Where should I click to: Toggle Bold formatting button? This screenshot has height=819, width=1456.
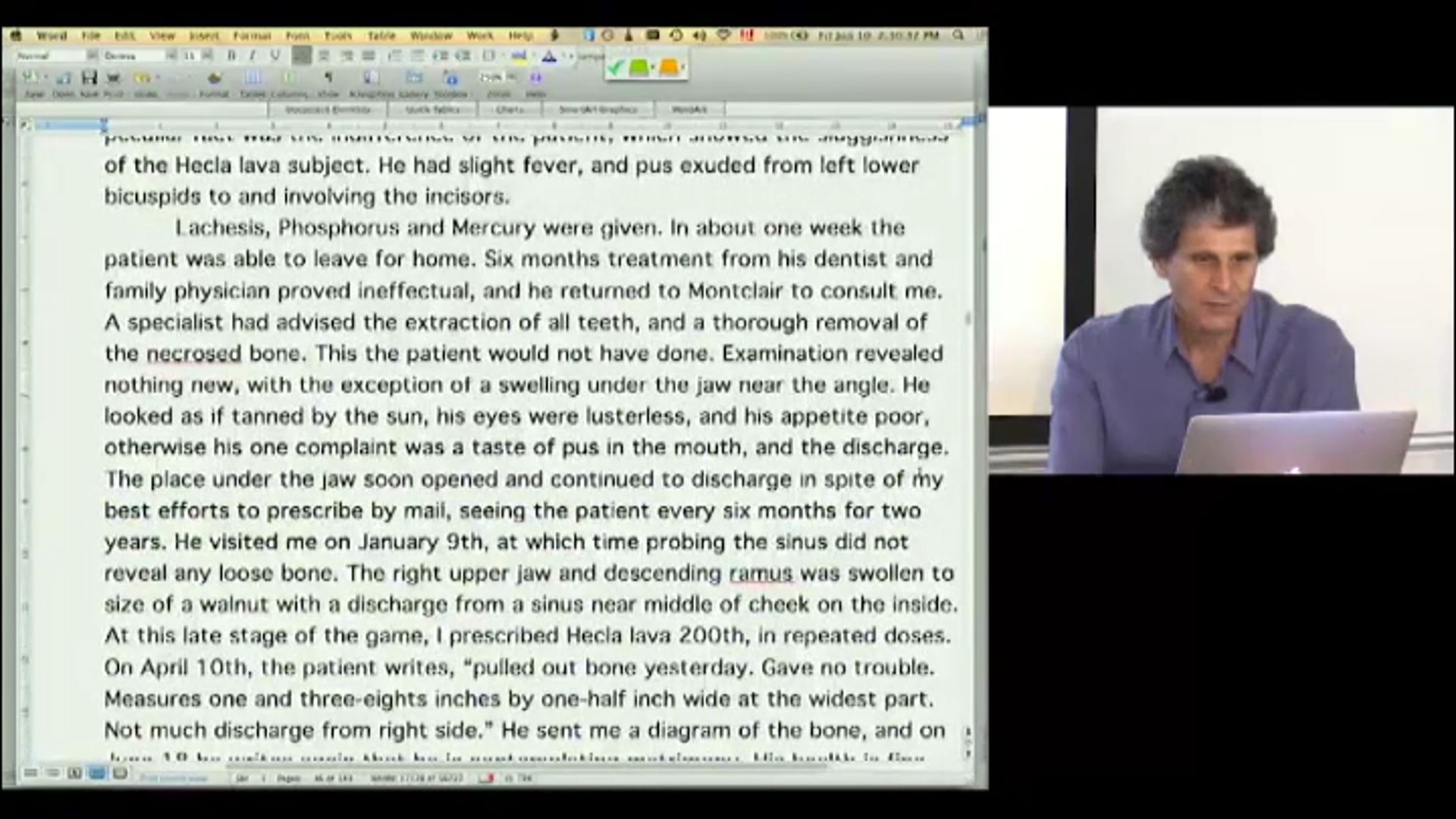[231, 55]
